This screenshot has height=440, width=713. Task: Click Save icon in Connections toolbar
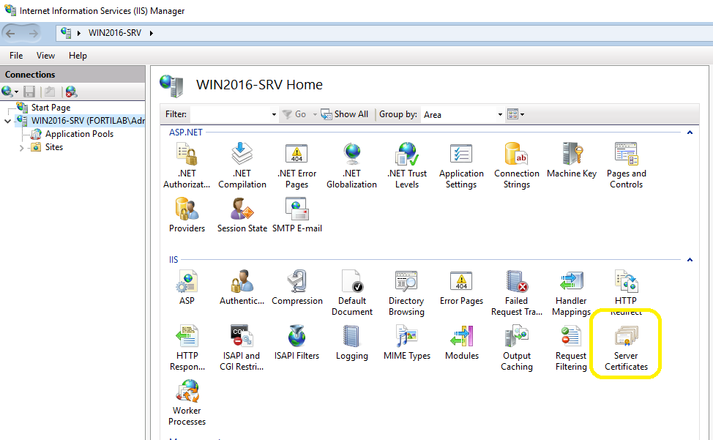pos(30,91)
